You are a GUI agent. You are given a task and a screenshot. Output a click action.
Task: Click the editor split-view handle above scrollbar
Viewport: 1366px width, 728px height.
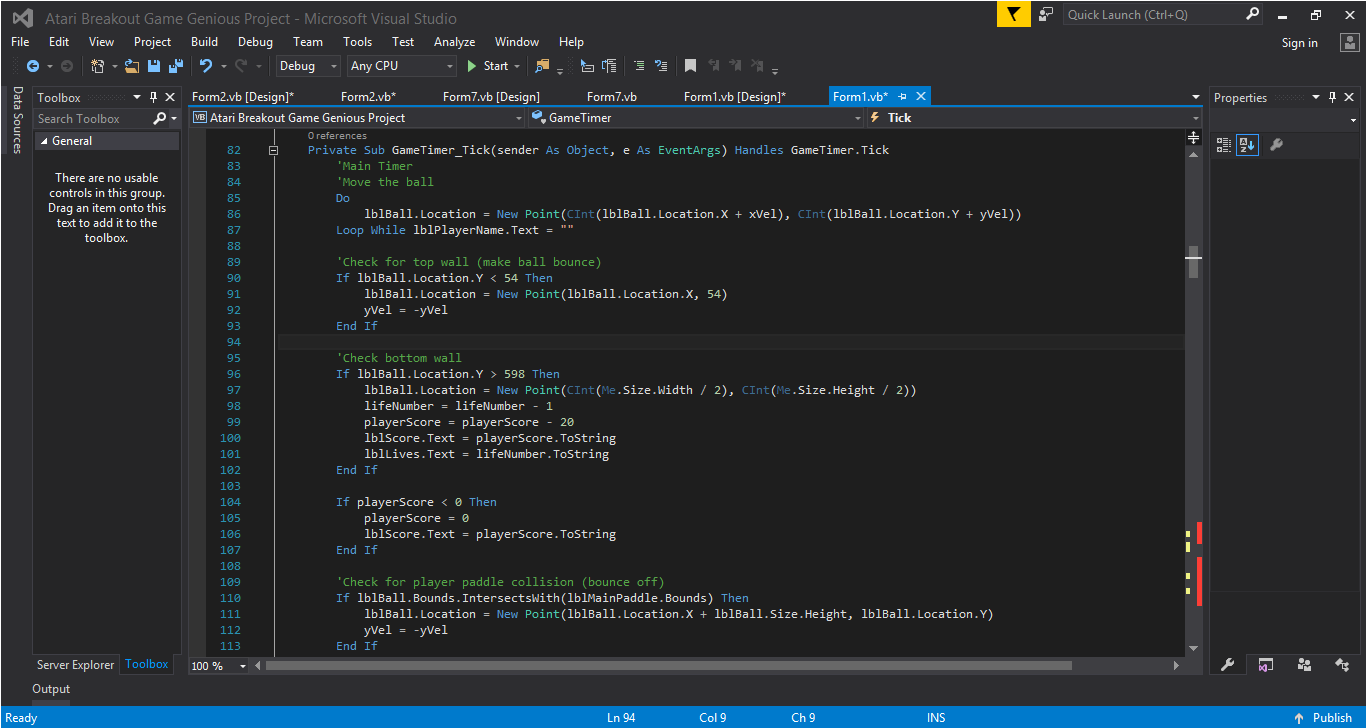pos(1194,137)
